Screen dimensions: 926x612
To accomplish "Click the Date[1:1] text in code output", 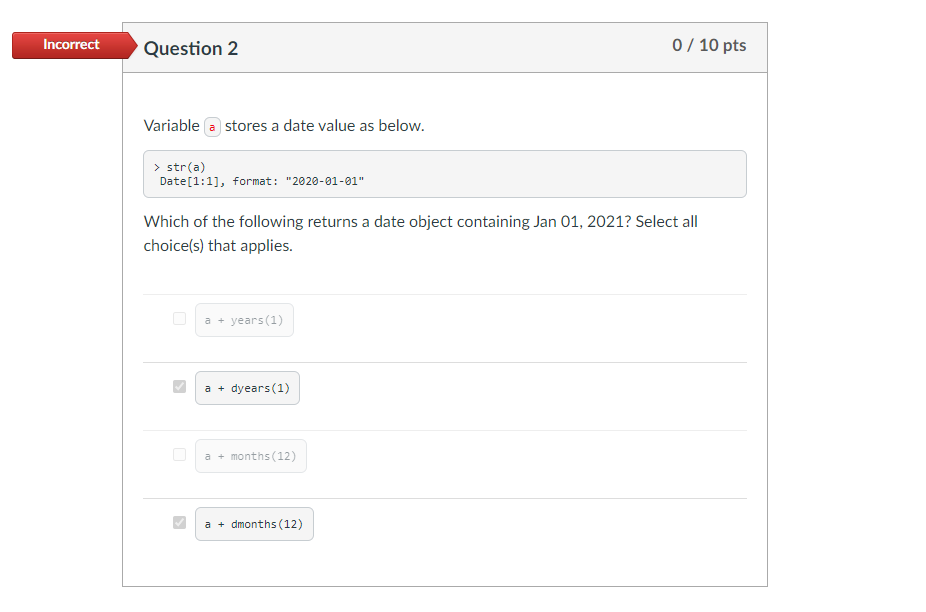I will [x=192, y=181].
